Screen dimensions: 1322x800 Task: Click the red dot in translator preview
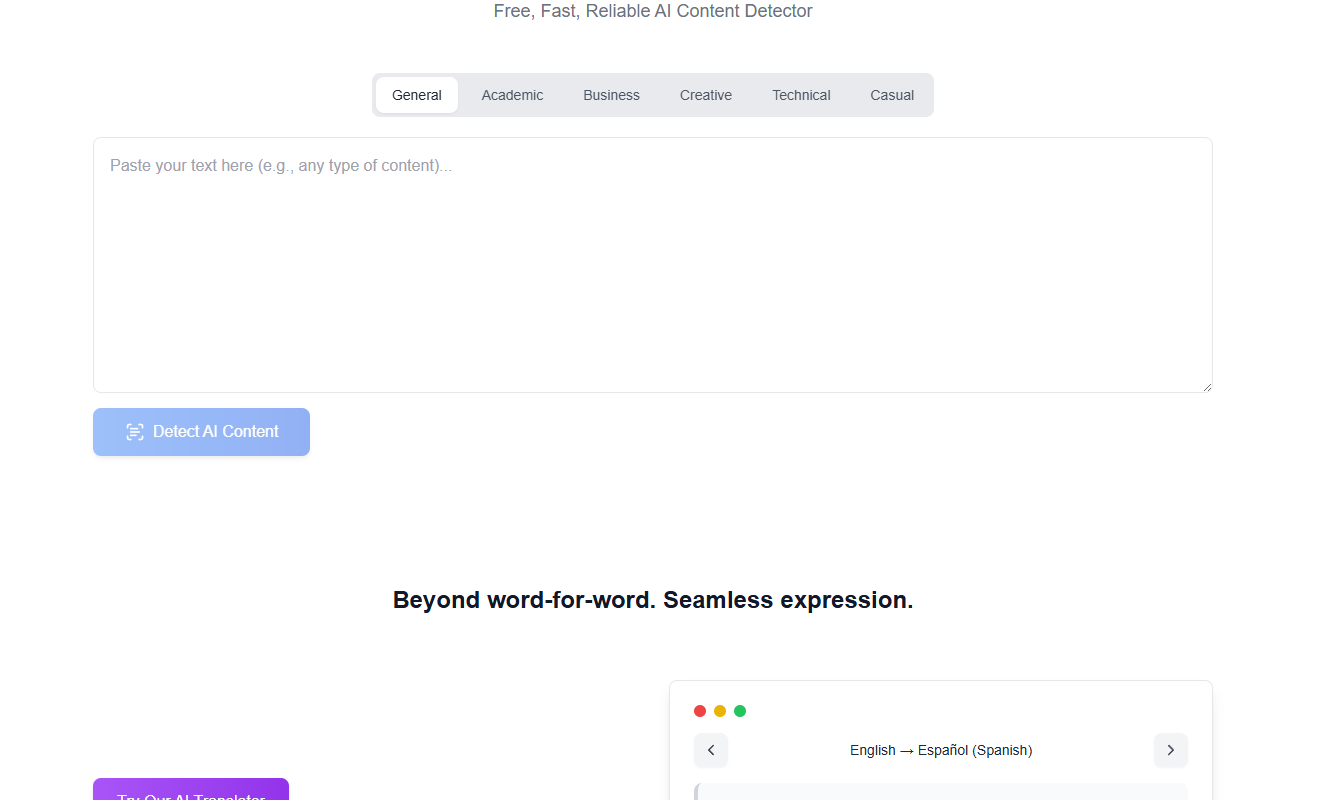tap(700, 711)
